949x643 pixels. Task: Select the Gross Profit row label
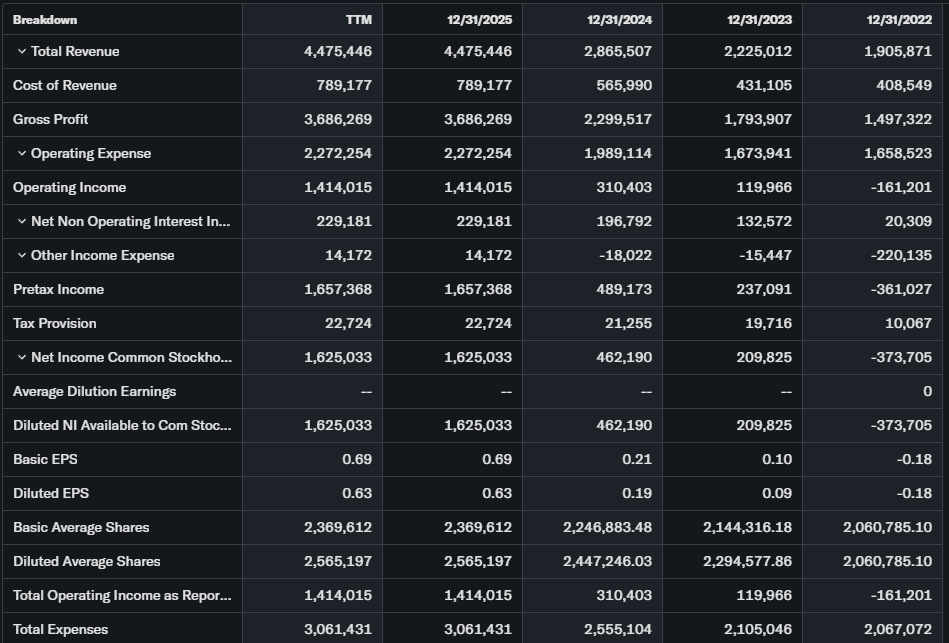click(x=50, y=119)
